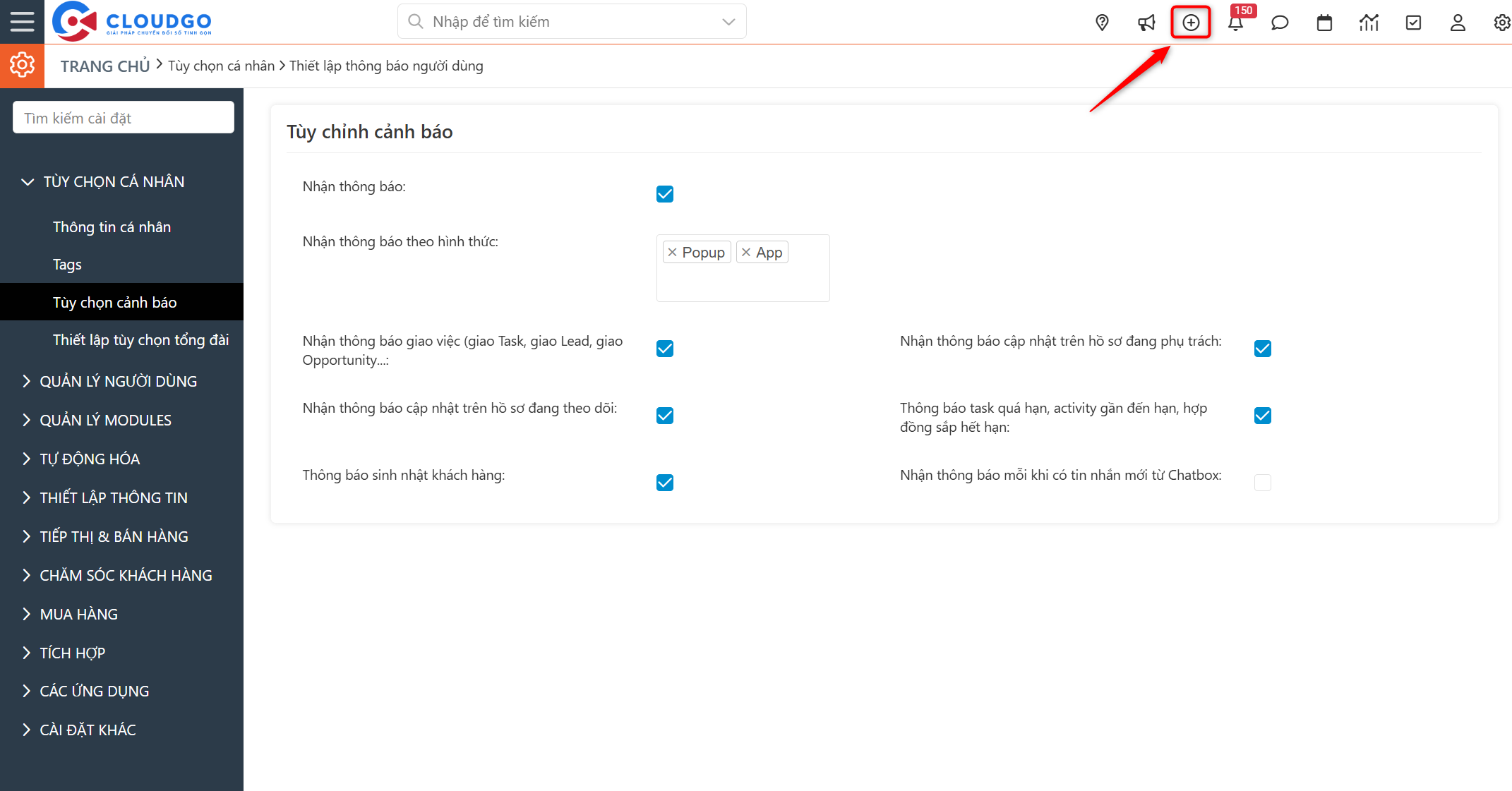Remove the Popup notification tag
Viewport: 1512px width, 791px height.
click(673, 253)
